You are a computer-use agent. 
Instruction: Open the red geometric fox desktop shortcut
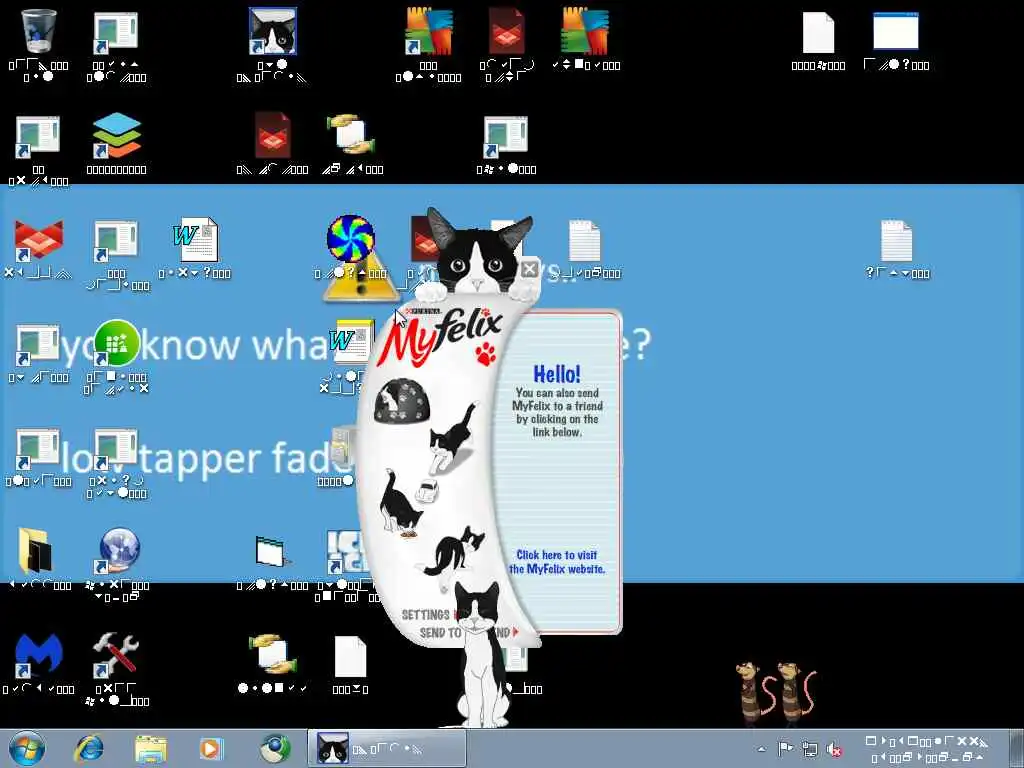pos(39,240)
